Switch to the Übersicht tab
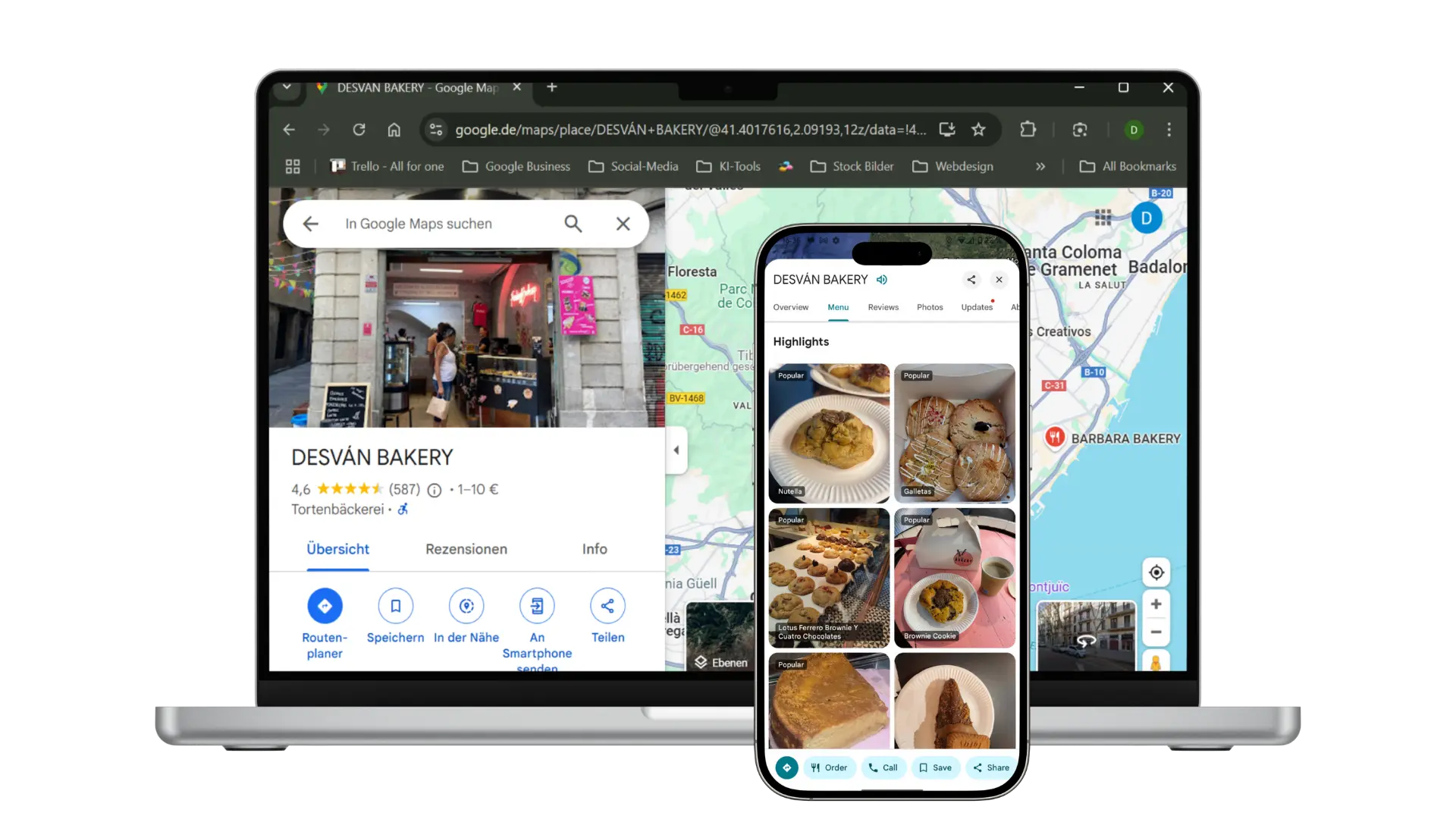Viewport: 1456px width, 819px height. pos(337,549)
